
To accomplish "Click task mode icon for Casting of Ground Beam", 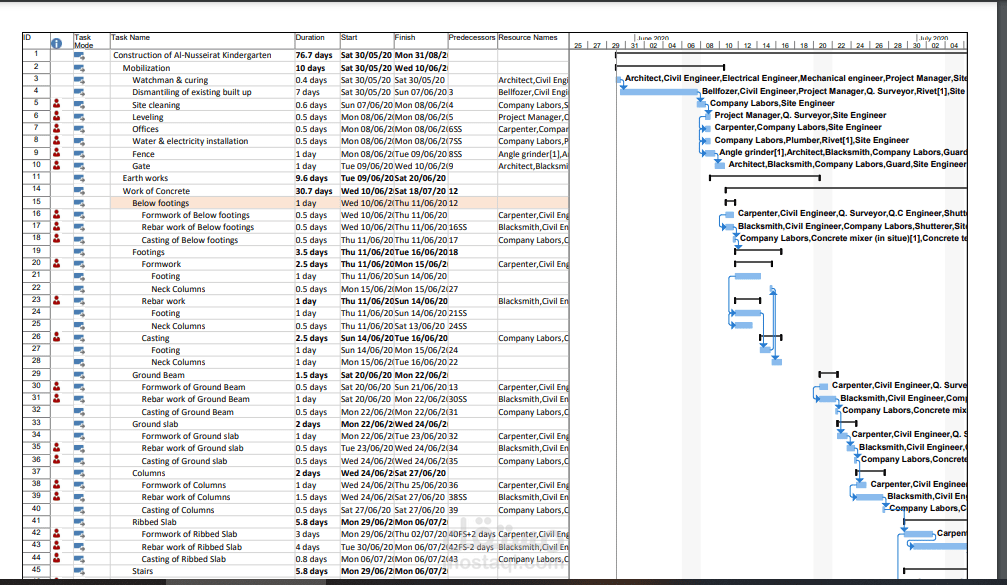I will point(79,412).
